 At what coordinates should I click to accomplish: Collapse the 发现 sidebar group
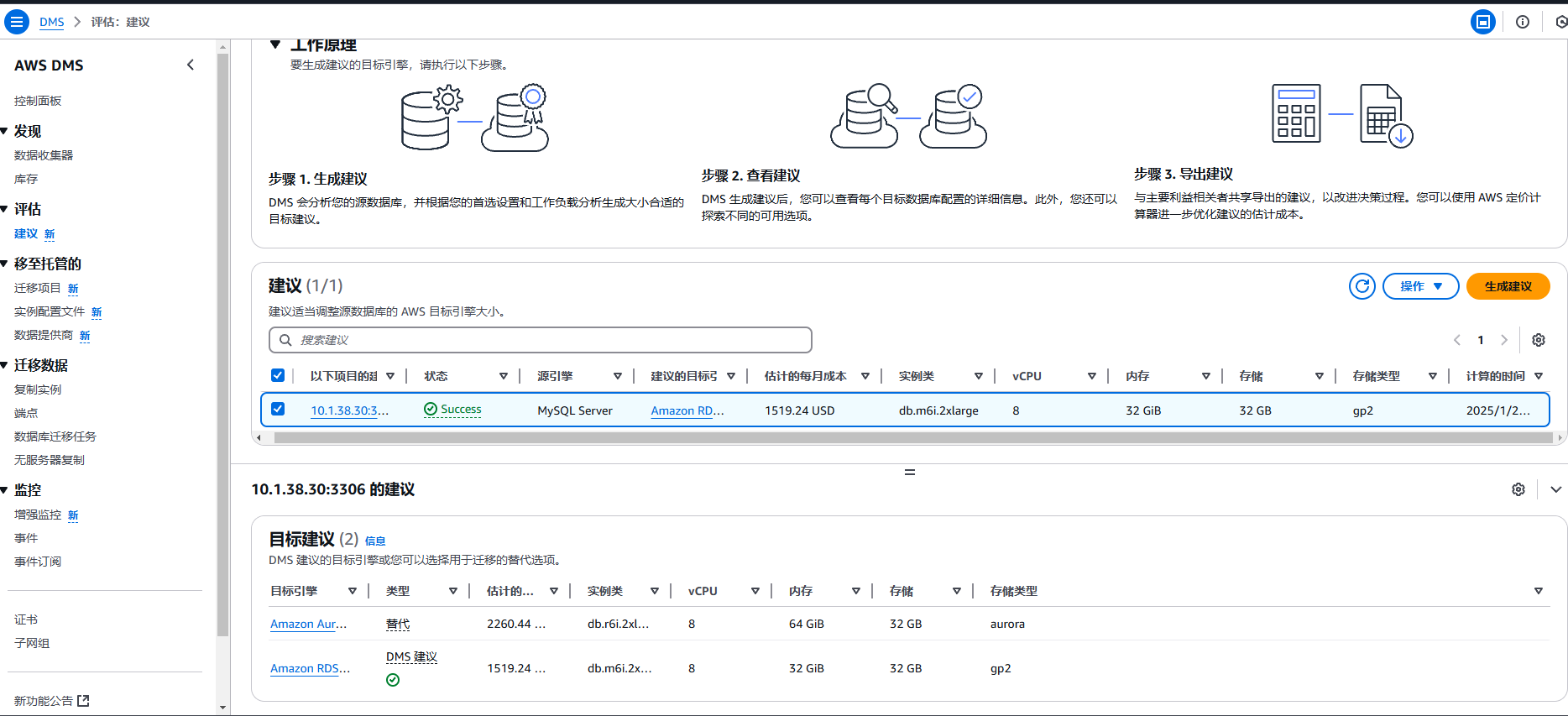4,131
